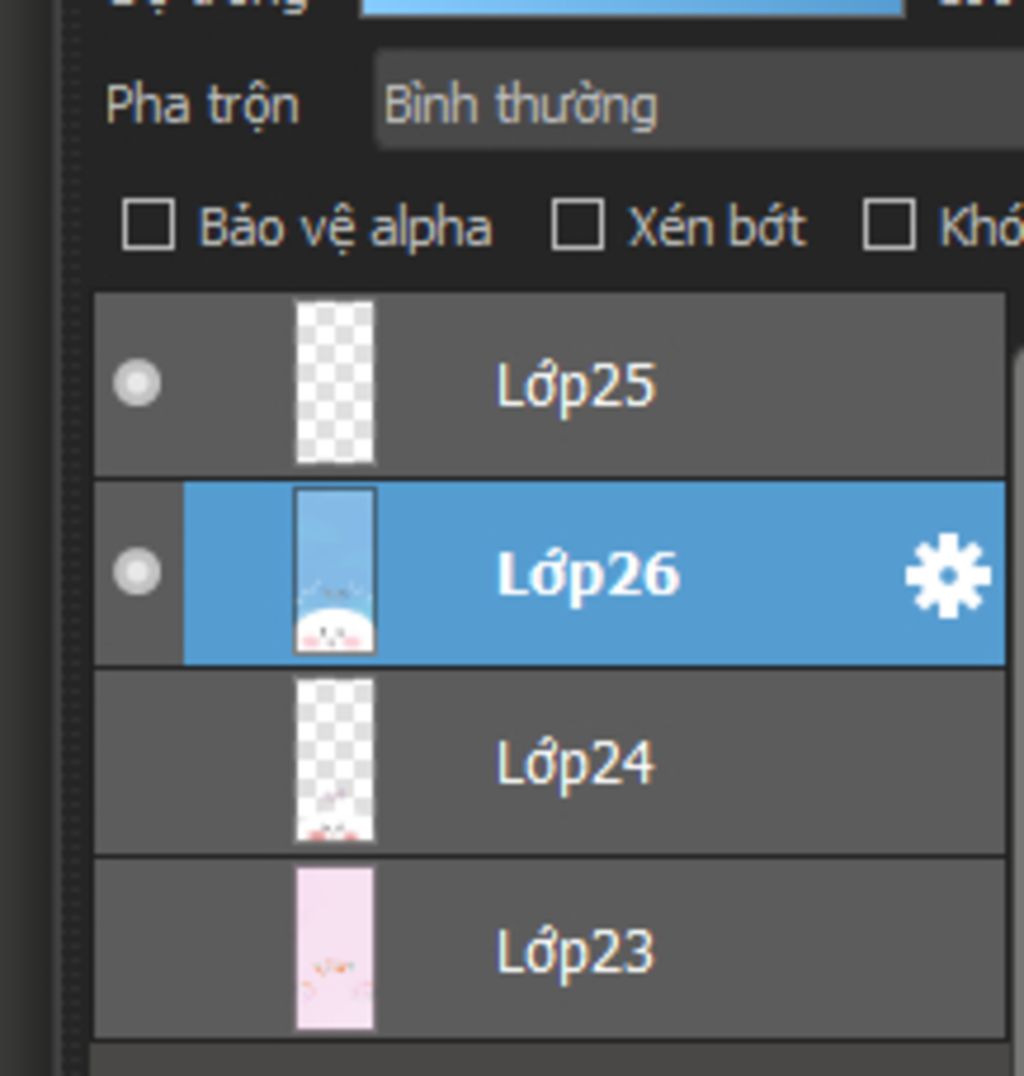
Task: Hide the Lớp26 layer via its dot
Action: [137, 572]
